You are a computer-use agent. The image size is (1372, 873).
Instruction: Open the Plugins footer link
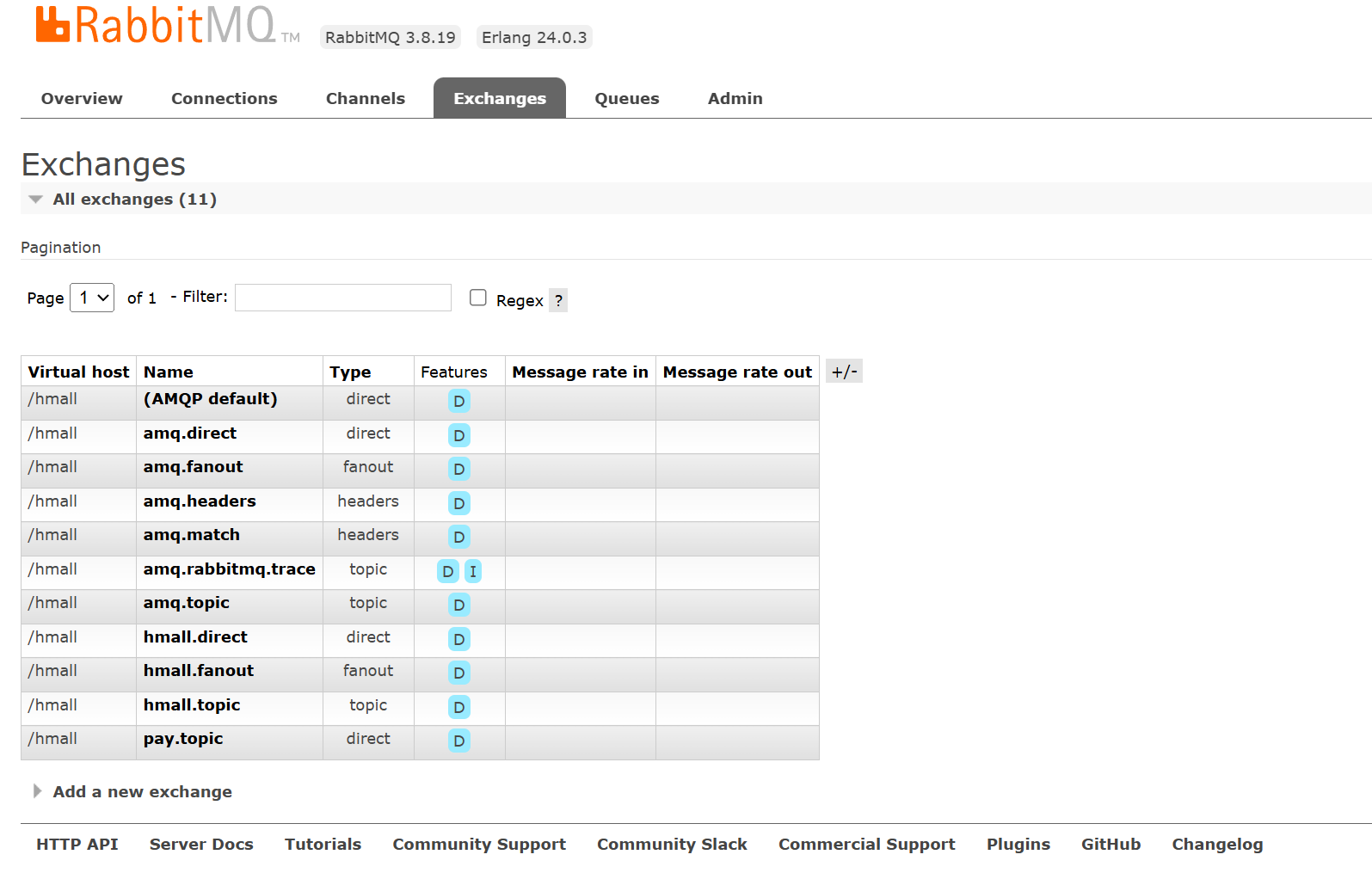(1018, 845)
